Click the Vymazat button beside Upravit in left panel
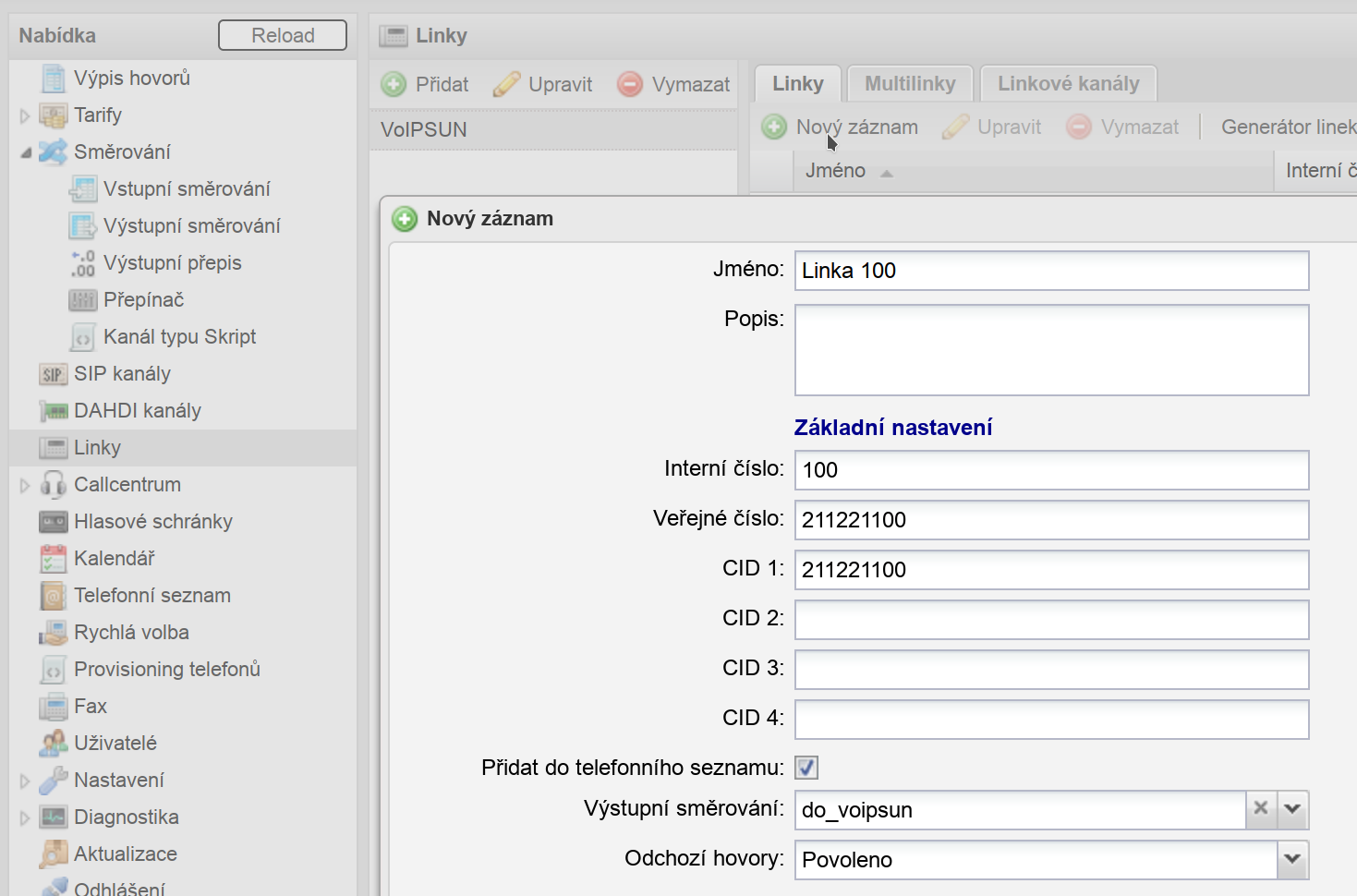This screenshot has height=896, width=1357. coord(673,84)
